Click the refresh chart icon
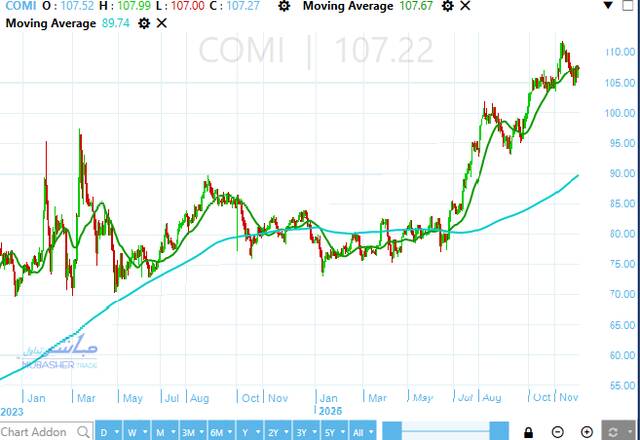This screenshot has height=440, width=640. pos(612,432)
